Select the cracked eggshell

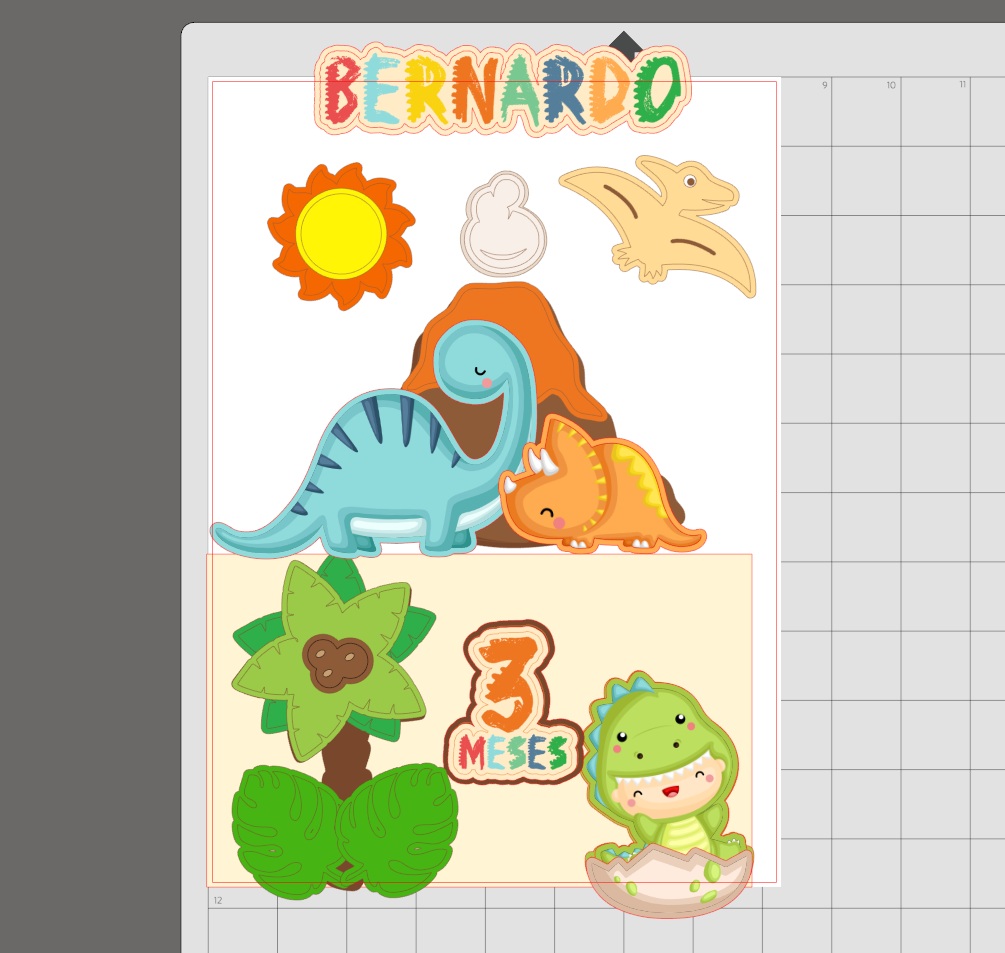pyautogui.click(x=668, y=885)
